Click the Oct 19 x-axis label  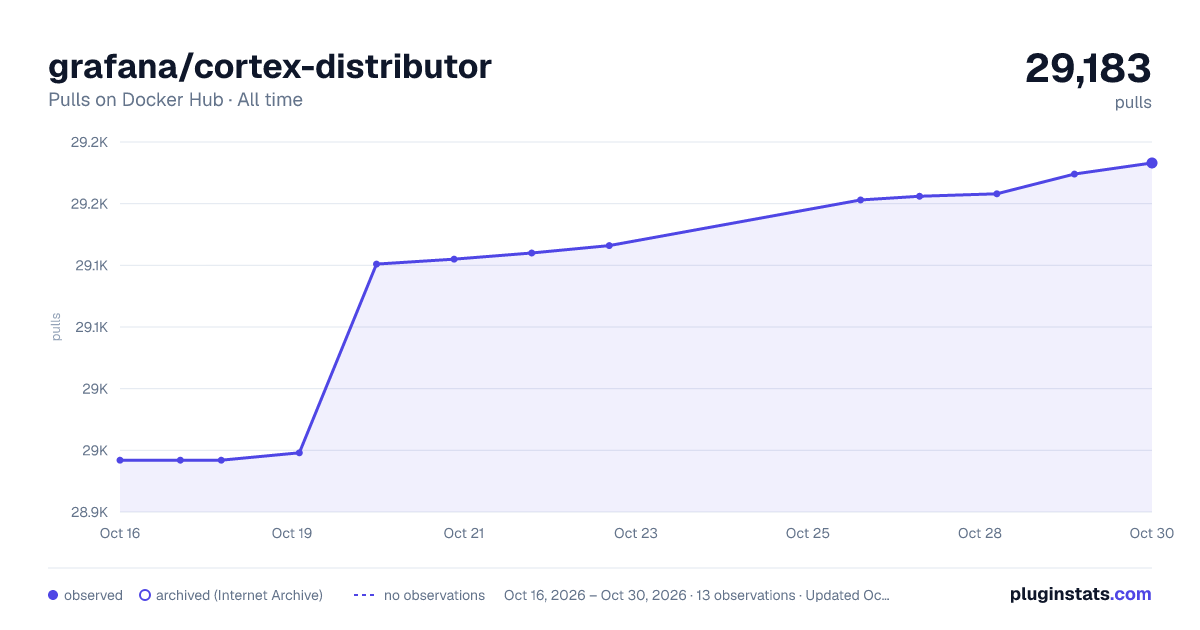pyautogui.click(x=292, y=533)
